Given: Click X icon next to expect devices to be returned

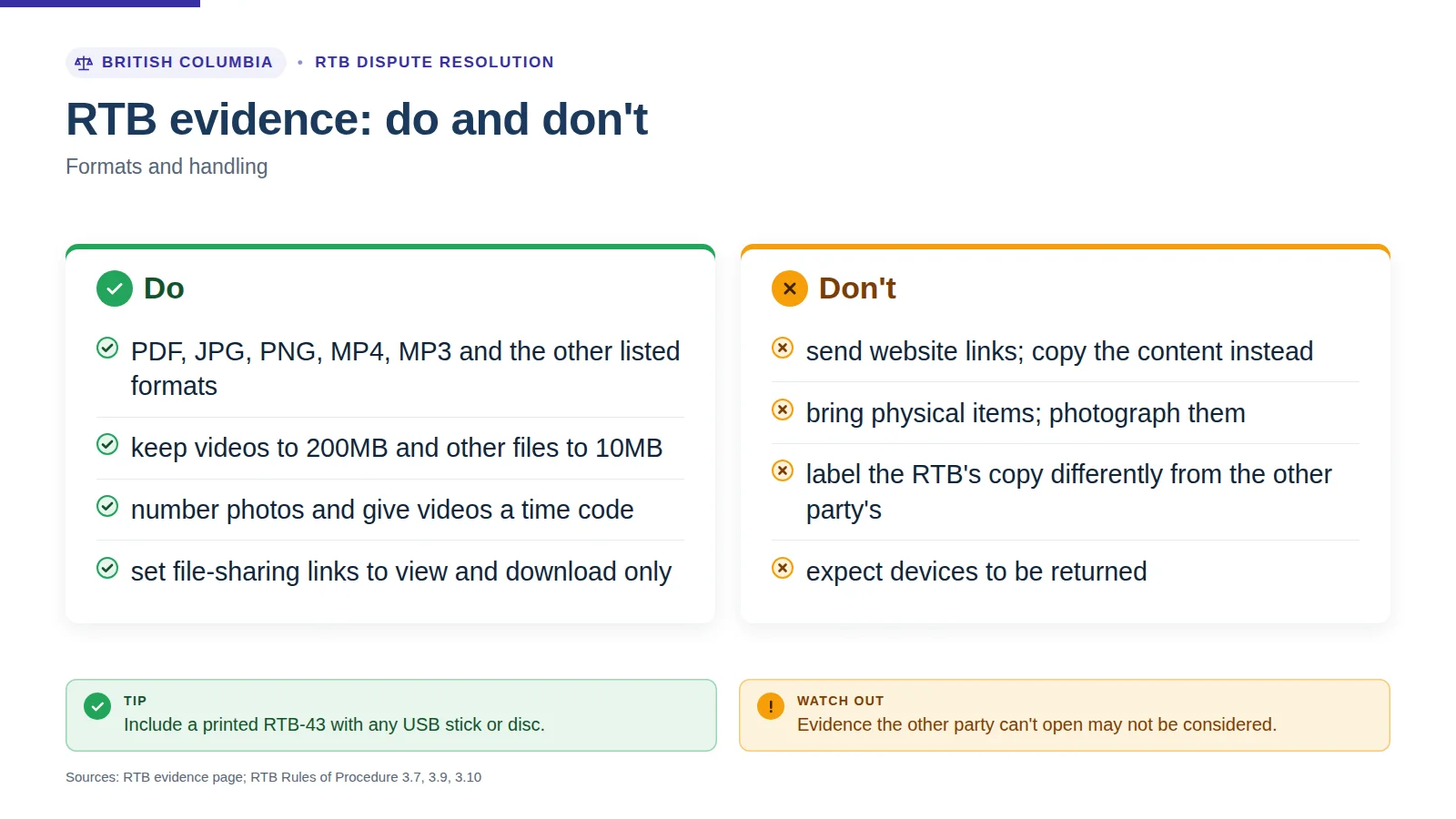Looking at the screenshot, I should (783, 568).
